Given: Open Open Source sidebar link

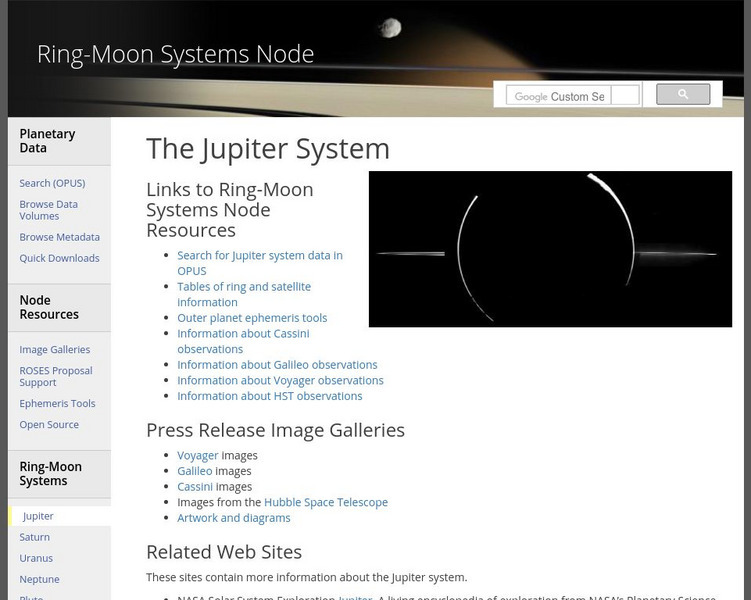Looking at the screenshot, I should pos(49,425).
